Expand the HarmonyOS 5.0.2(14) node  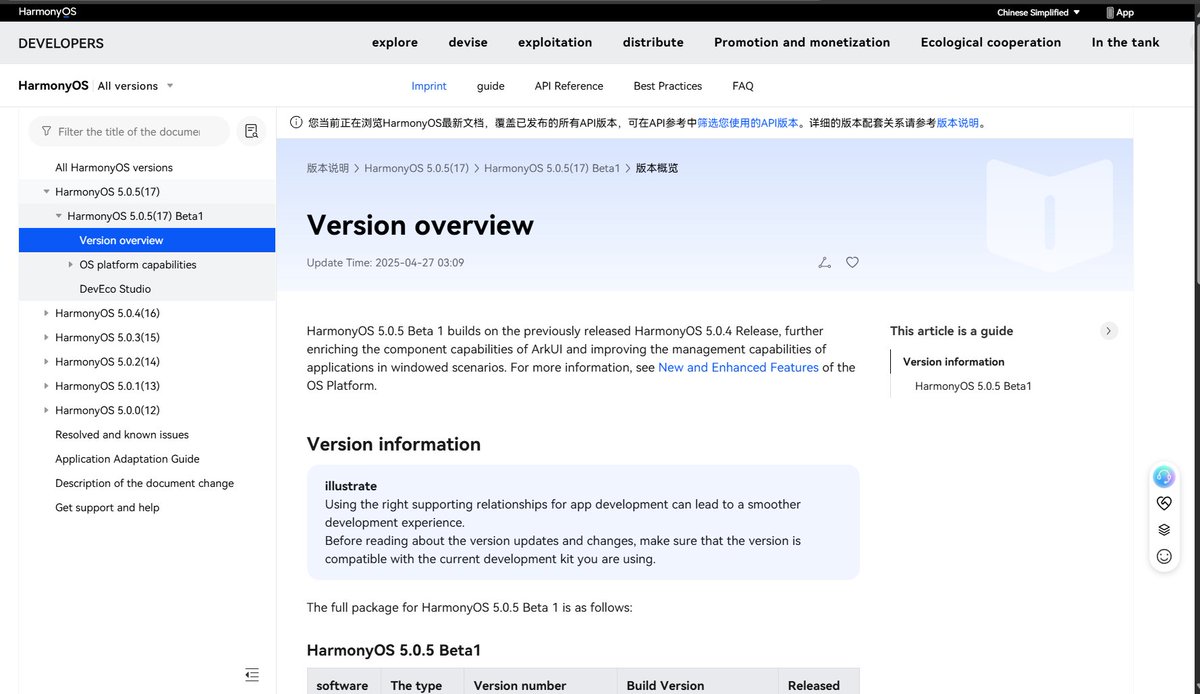[x=46, y=361]
